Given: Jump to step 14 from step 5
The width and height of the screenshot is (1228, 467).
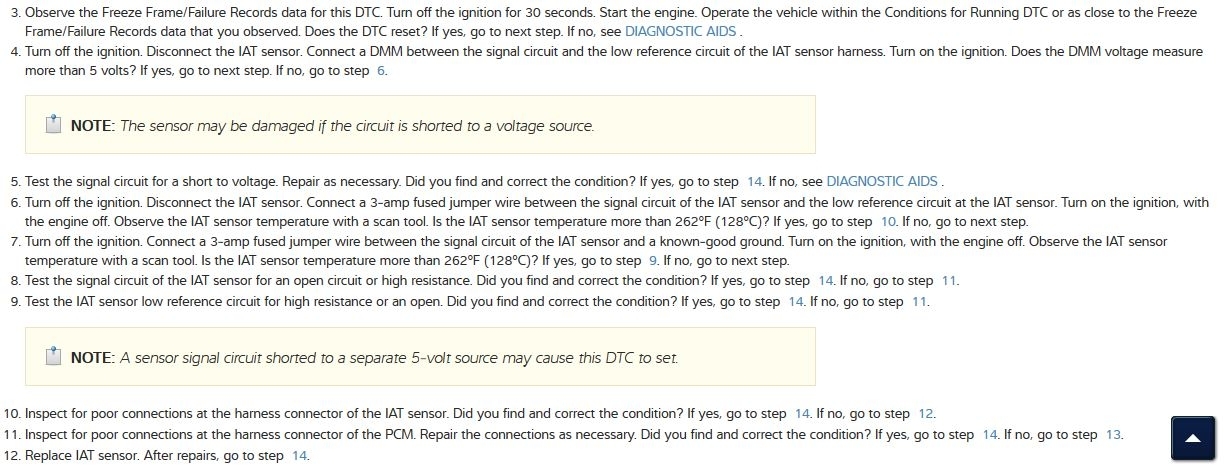Looking at the screenshot, I should click(x=755, y=181).
